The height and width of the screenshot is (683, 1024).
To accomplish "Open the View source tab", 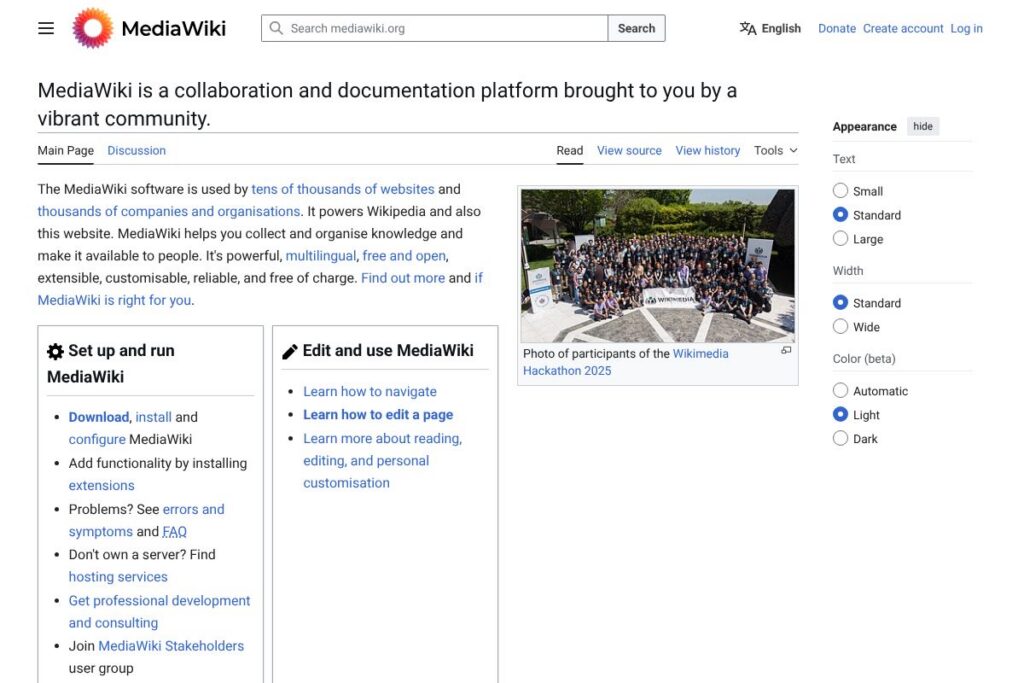I will point(629,151).
